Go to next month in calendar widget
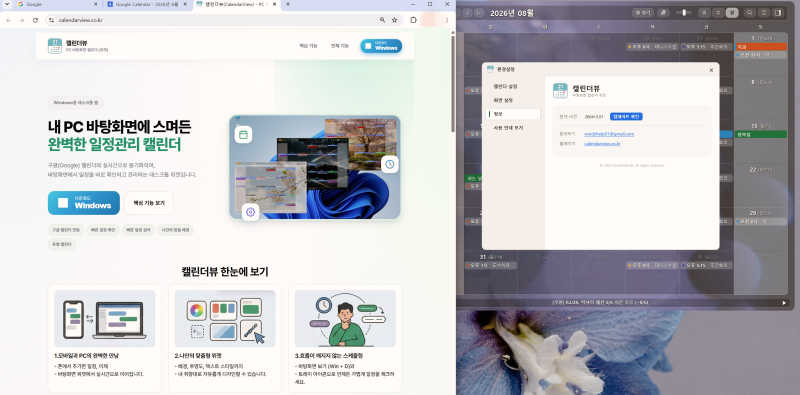This screenshot has width=800, height=395. (479, 13)
